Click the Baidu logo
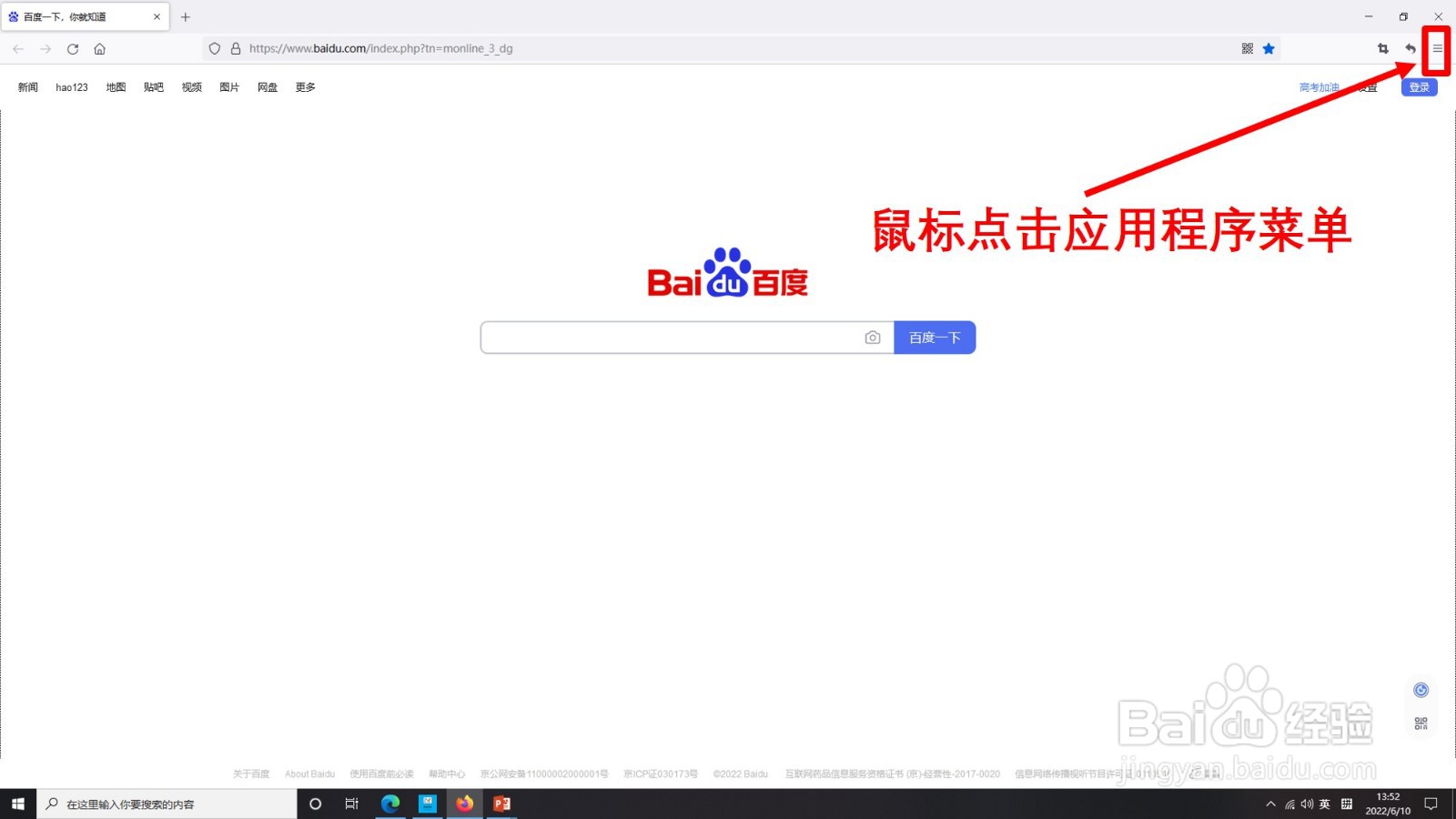This screenshot has width=1456, height=819. coord(727,272)
